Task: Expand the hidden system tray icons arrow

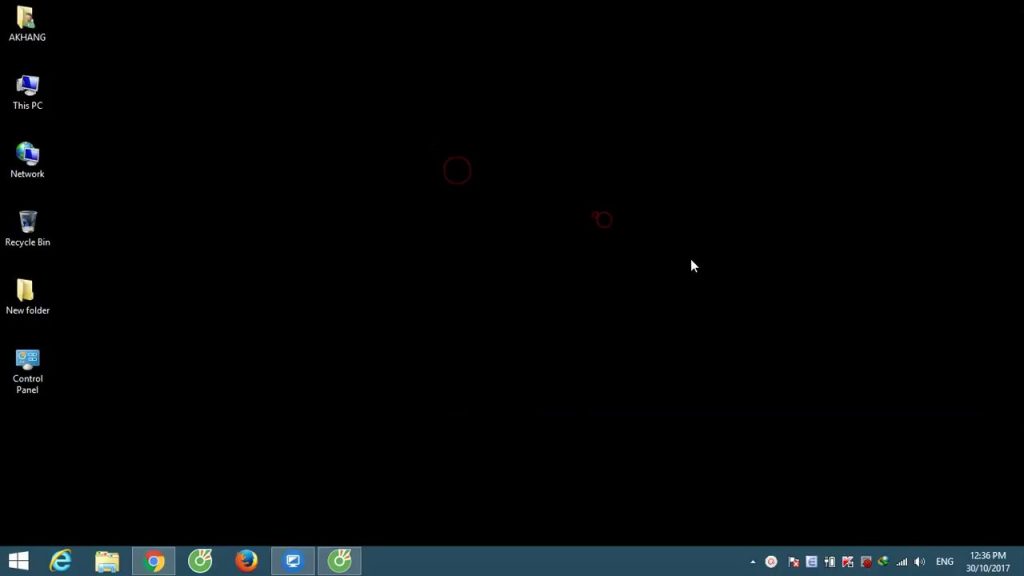Action: pyautogui.click(x=753, y=562)
